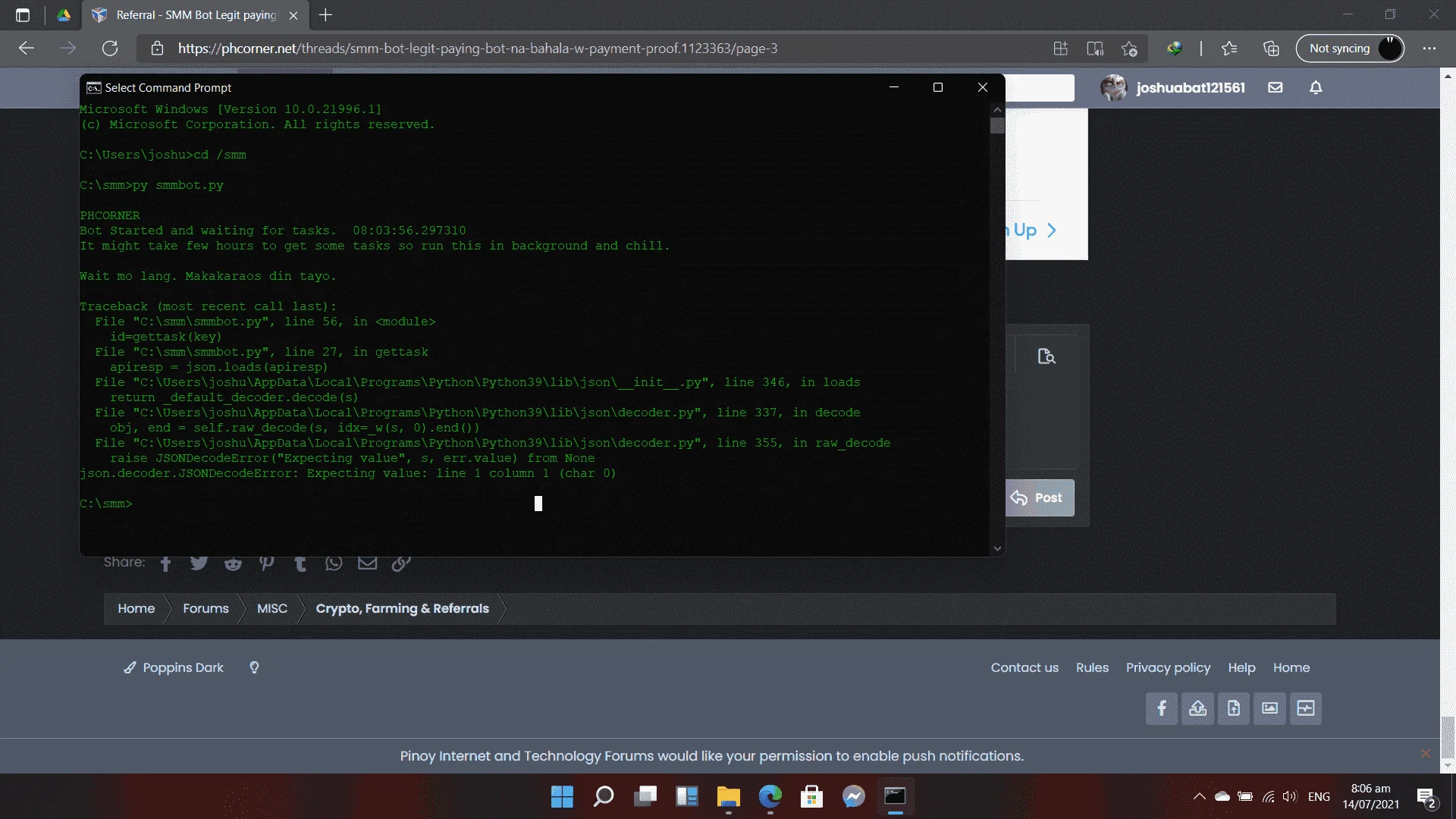1456x819 pixels.
Task: Go to MISC breadcrumb
Action: point(272,609)
